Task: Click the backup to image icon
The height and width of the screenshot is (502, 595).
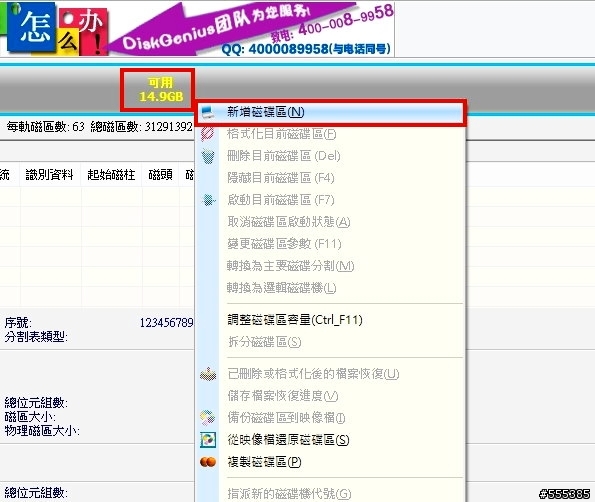Action: point(208,418)
